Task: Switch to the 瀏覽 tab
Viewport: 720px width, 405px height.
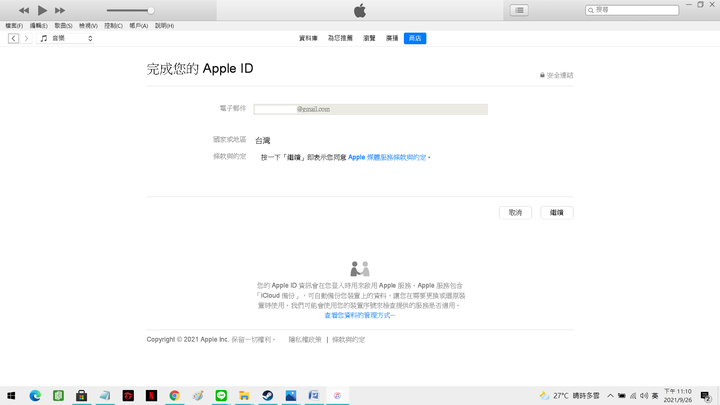Action: (x=370, y=39)
